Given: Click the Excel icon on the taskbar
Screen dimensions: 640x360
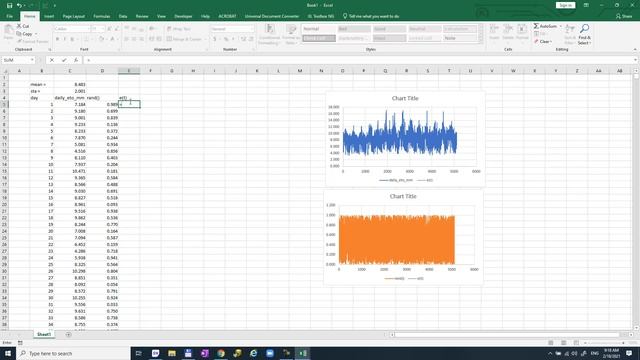Looking at the screenshot, I should [303, 353].
